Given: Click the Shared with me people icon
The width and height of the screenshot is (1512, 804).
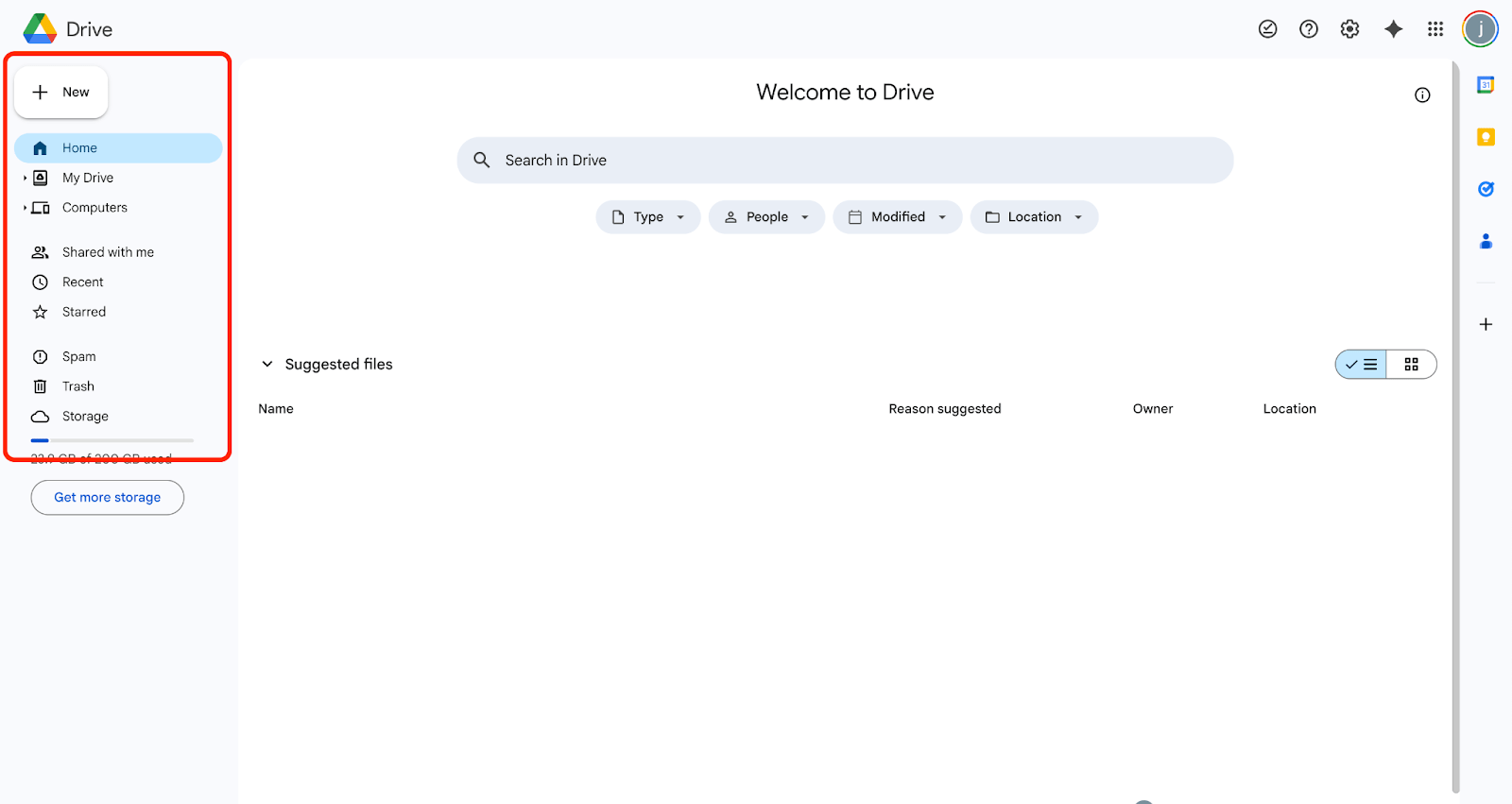Looking at the screenshot, I should tap(40, 252).
